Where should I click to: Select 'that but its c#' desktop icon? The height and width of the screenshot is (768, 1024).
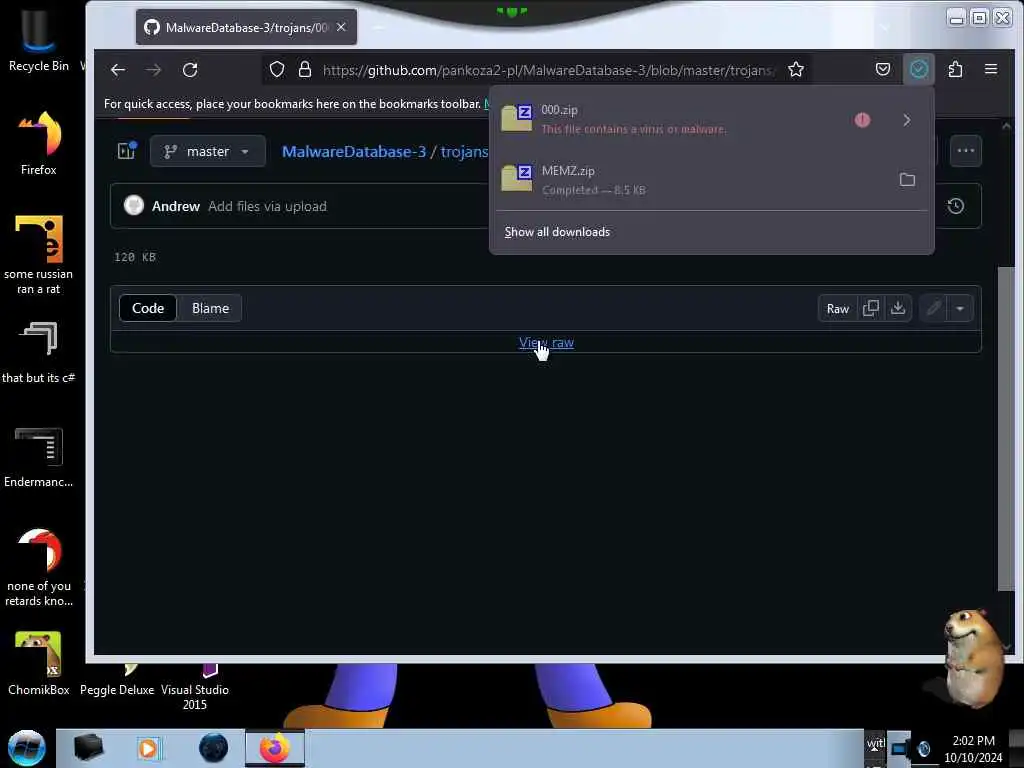(x=39, y=351)
